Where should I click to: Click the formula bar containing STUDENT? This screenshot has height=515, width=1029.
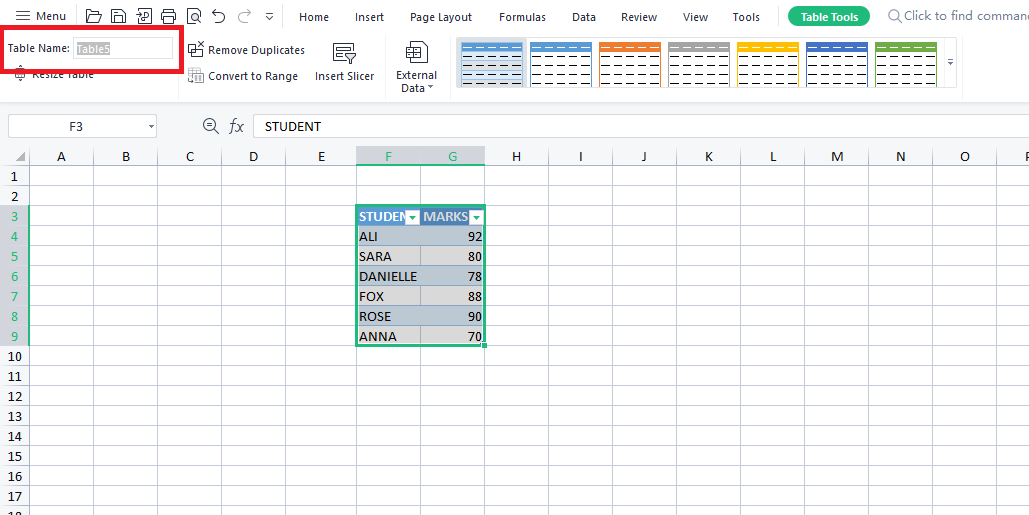pos(640,127)
